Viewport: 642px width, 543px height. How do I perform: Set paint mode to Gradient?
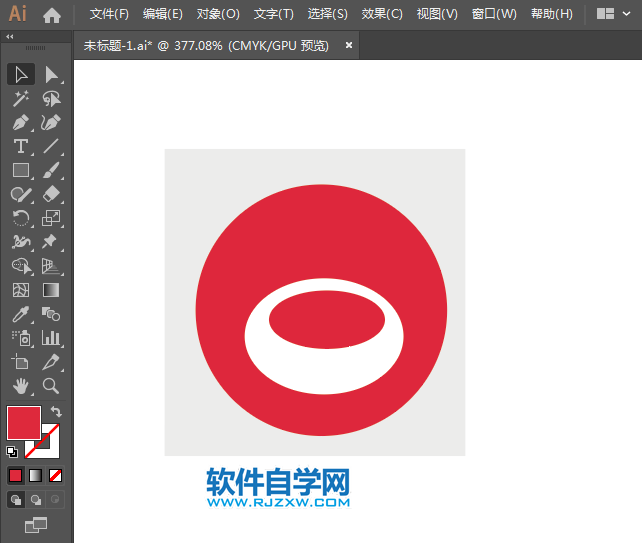[36, 475]
